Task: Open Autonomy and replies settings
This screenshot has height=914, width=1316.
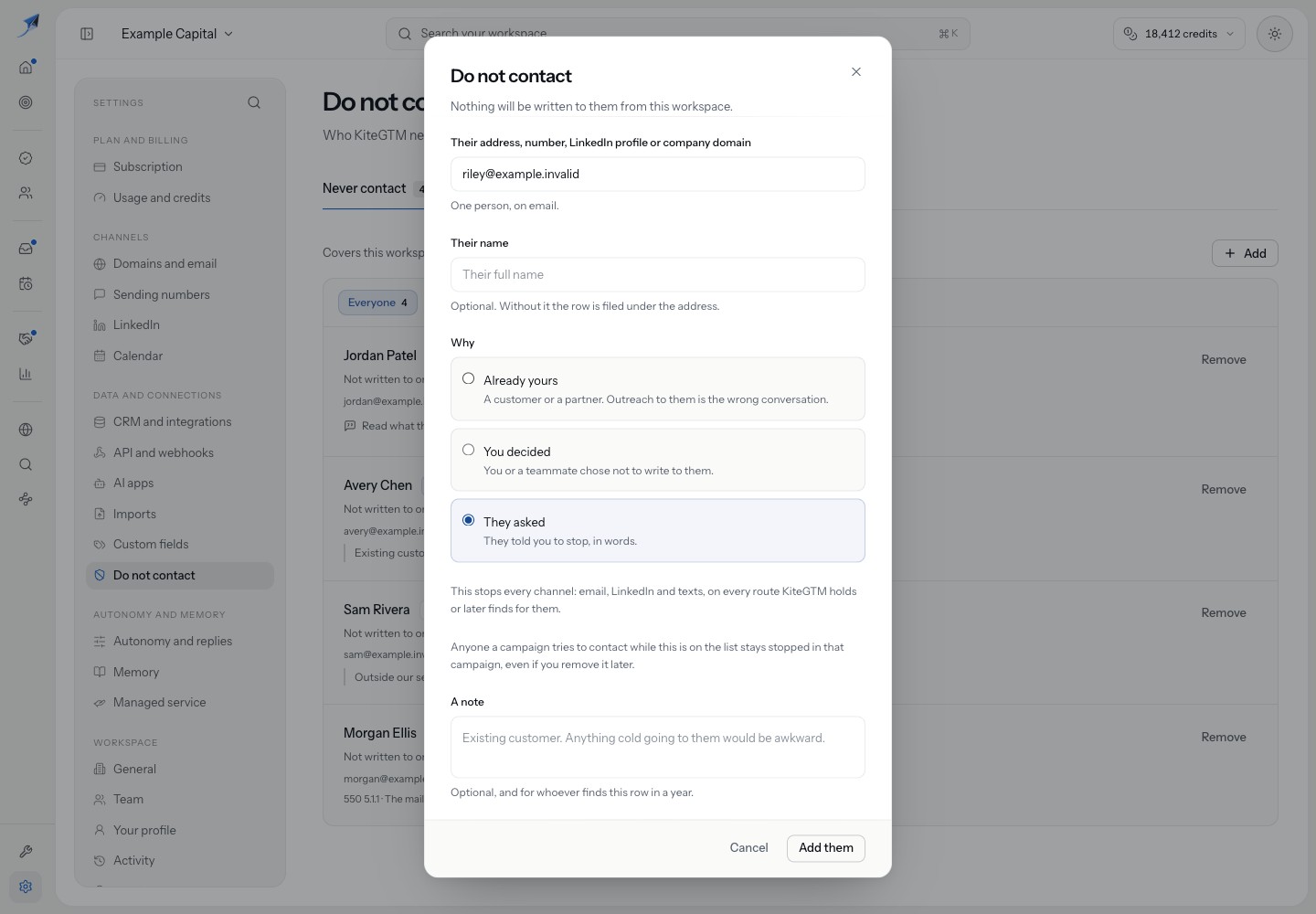Action: point(180,642)
